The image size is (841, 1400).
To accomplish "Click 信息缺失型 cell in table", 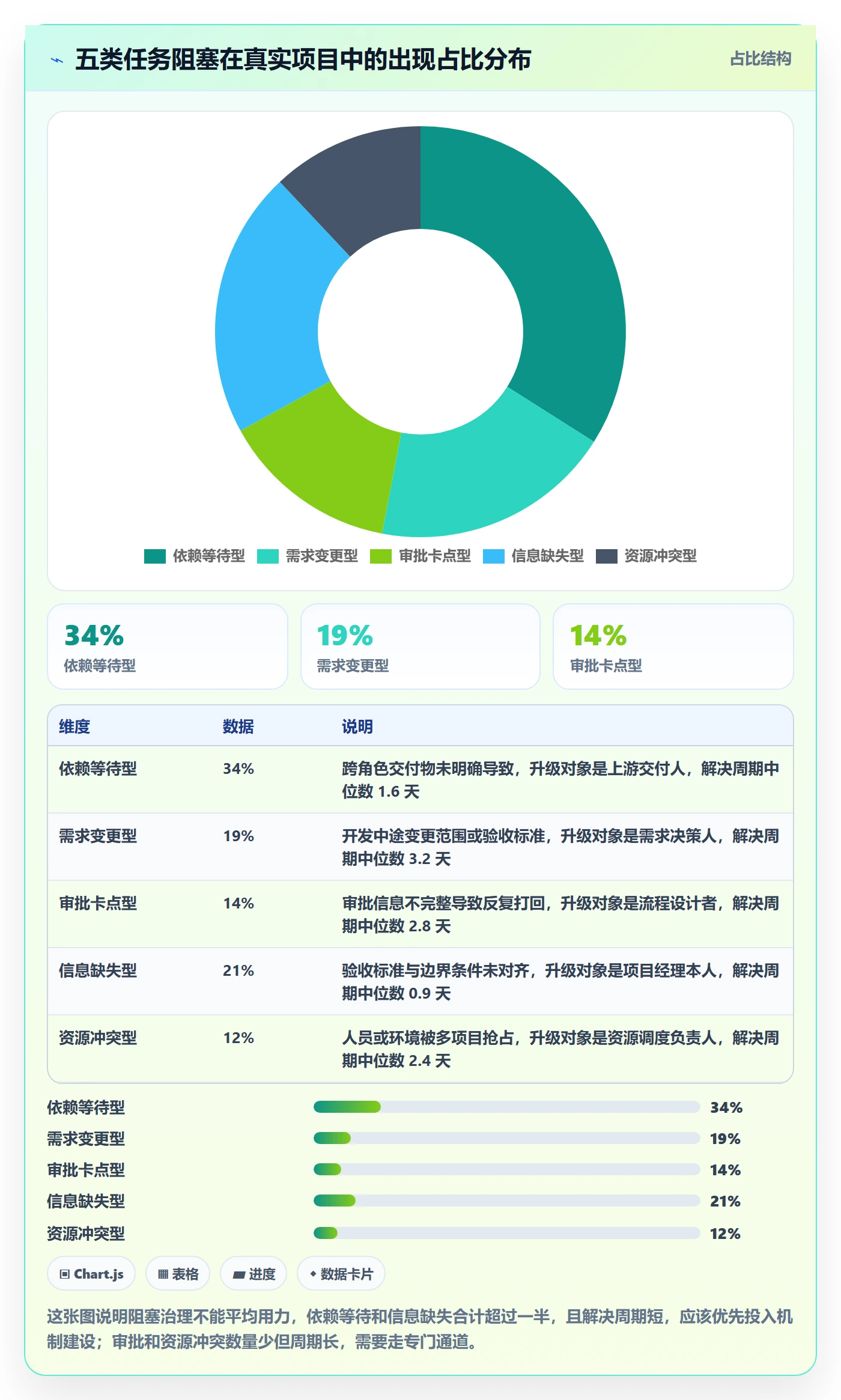I will tap(98, 970).
